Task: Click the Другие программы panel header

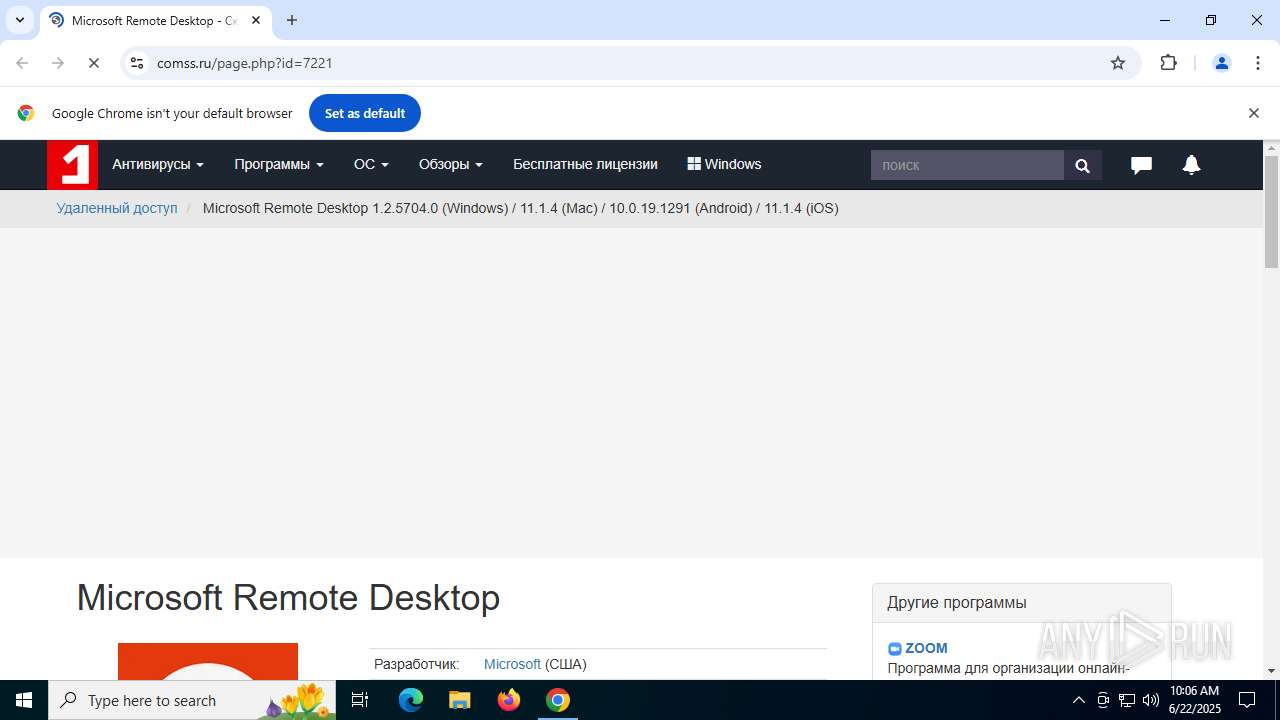Action: click(1021, 603)
